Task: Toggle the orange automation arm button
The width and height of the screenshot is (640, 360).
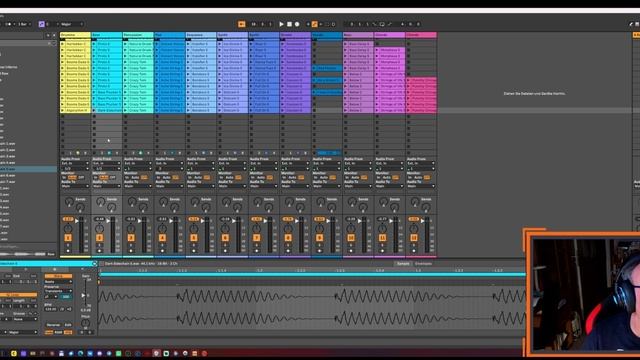Action: tap(314, 24)
